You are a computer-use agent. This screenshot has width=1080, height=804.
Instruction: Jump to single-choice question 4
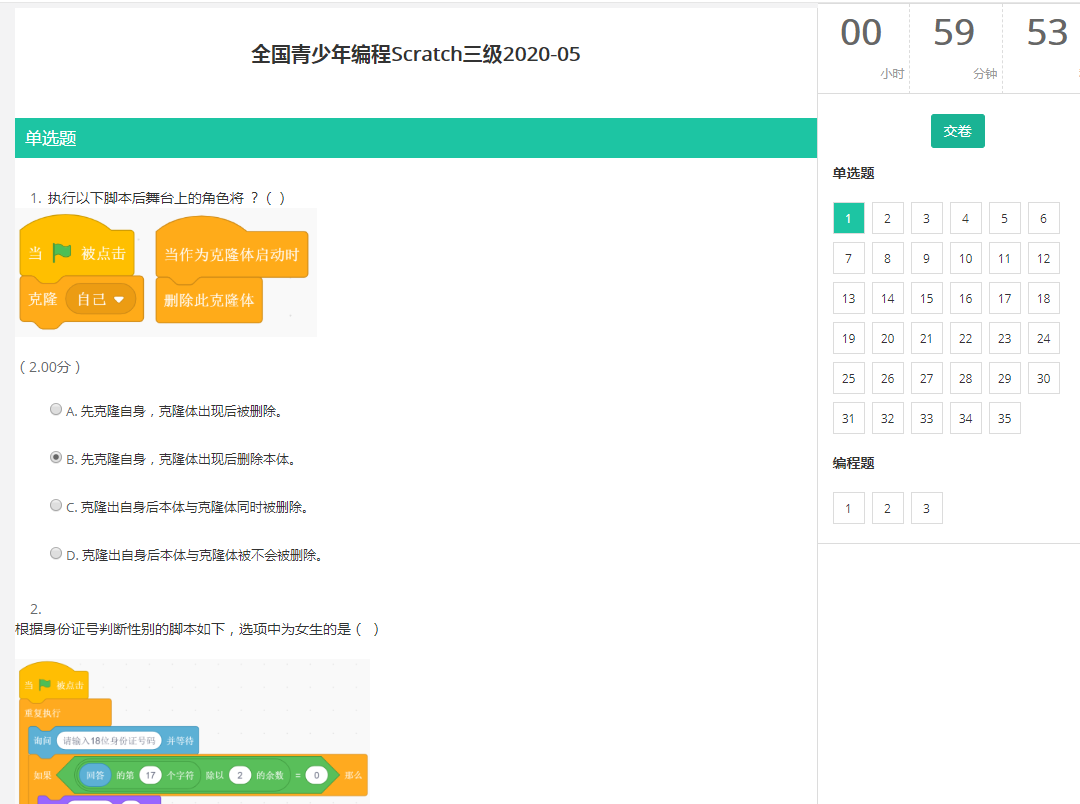tap(966, 218)
